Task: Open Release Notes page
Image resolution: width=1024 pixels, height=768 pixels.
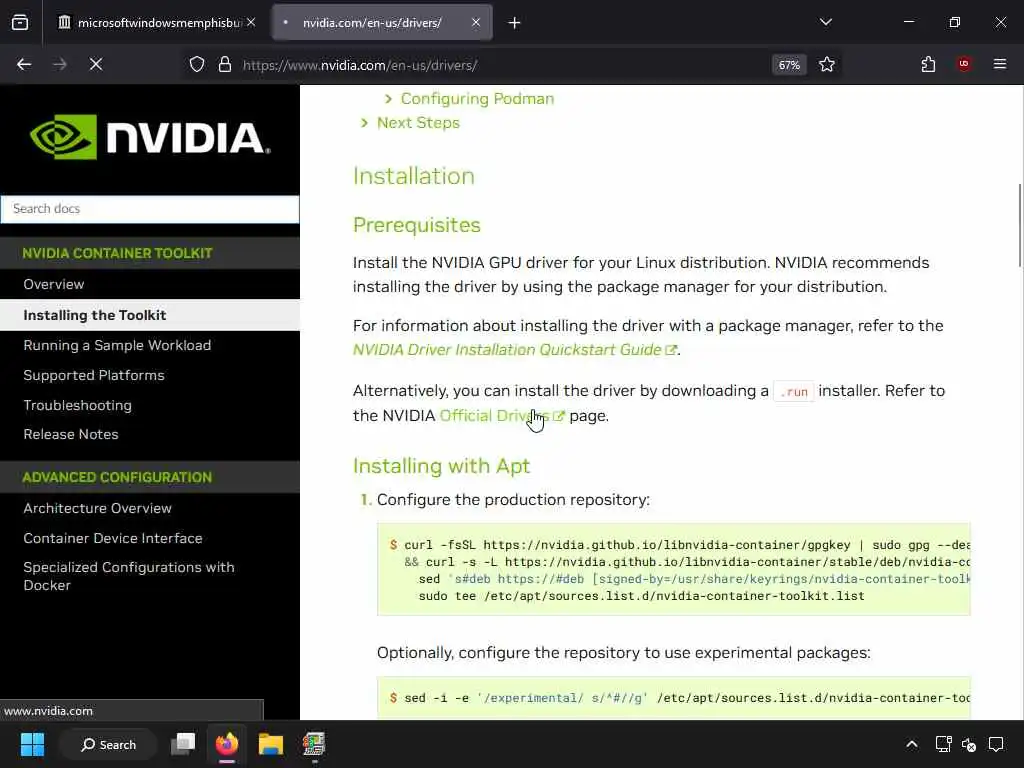Action: [71, 435]
